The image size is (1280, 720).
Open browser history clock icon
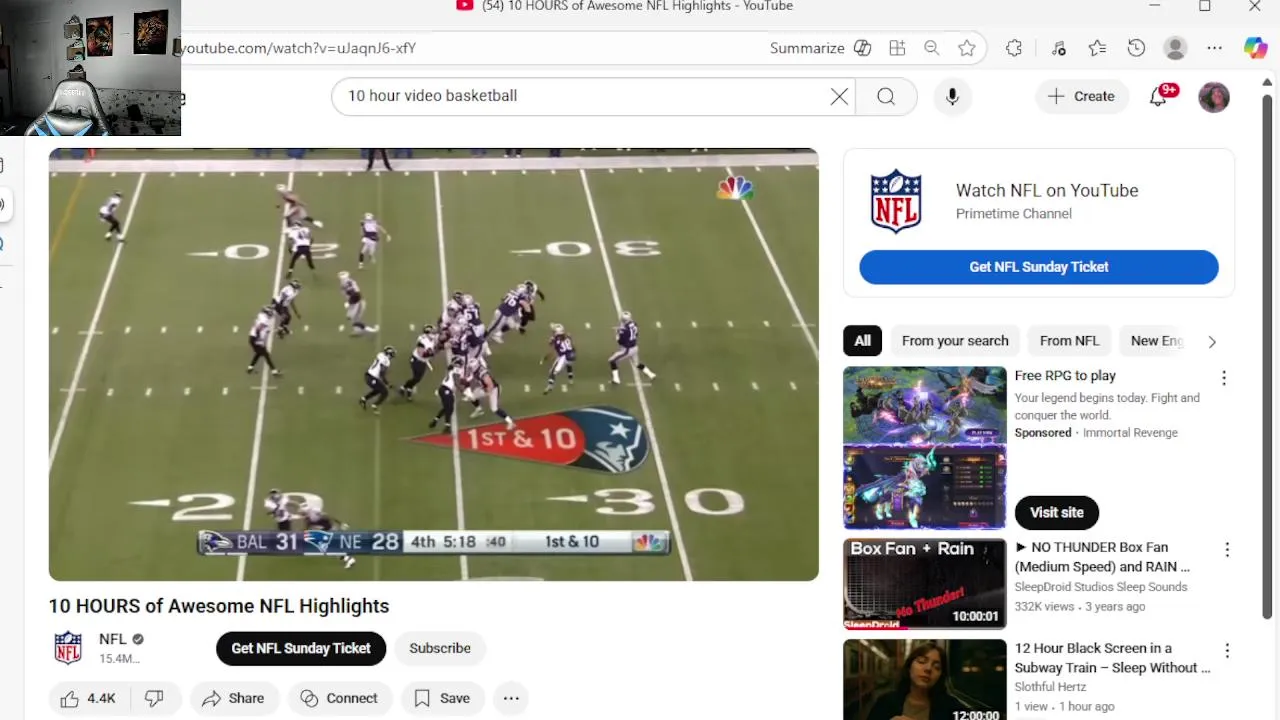click(1136, 48)
